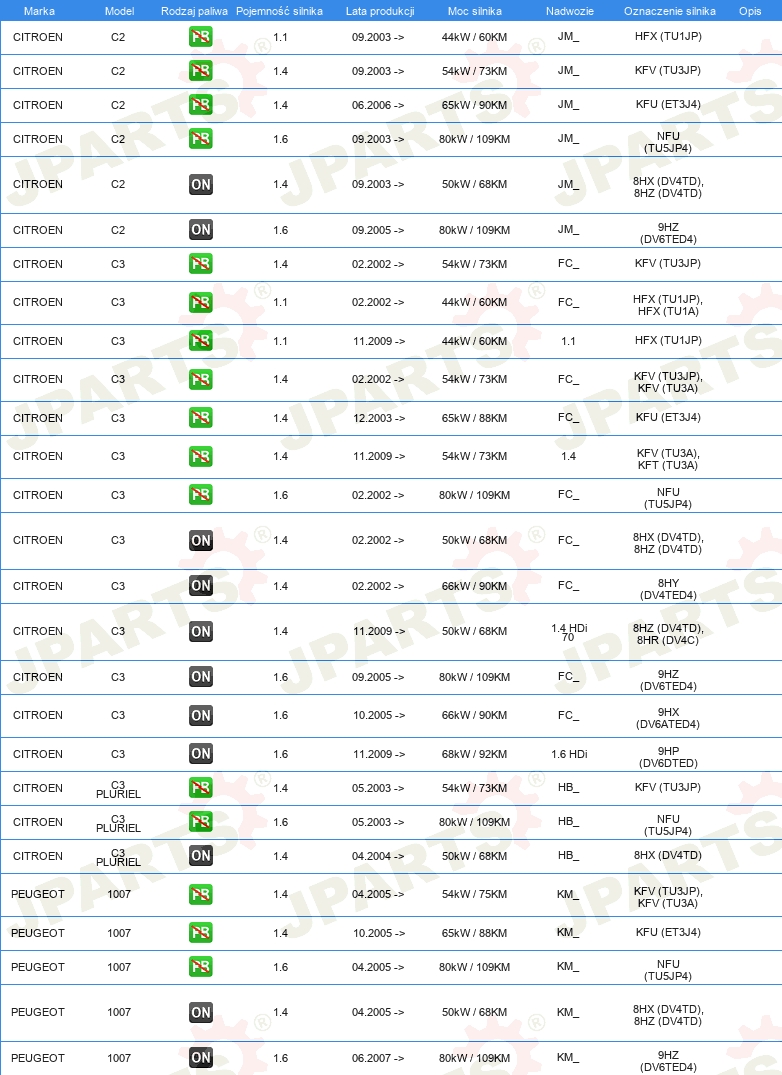The height and width of the screenshot is (1075, 782).
Task: Click the 'Rodzaj paliwa' column header
Action: pos(194,11)
